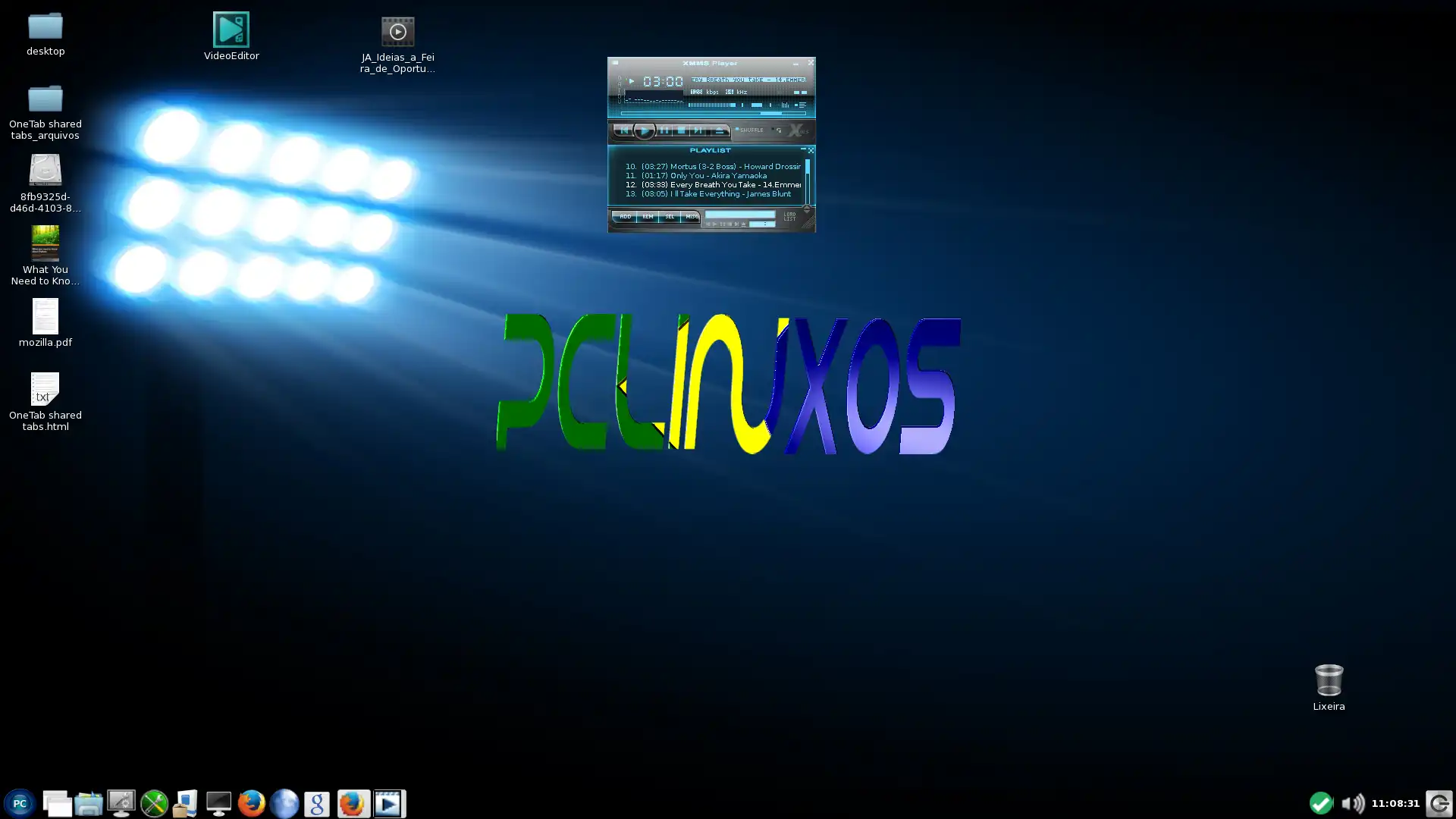Open the XMMS main menu icon

coord(615,63)
